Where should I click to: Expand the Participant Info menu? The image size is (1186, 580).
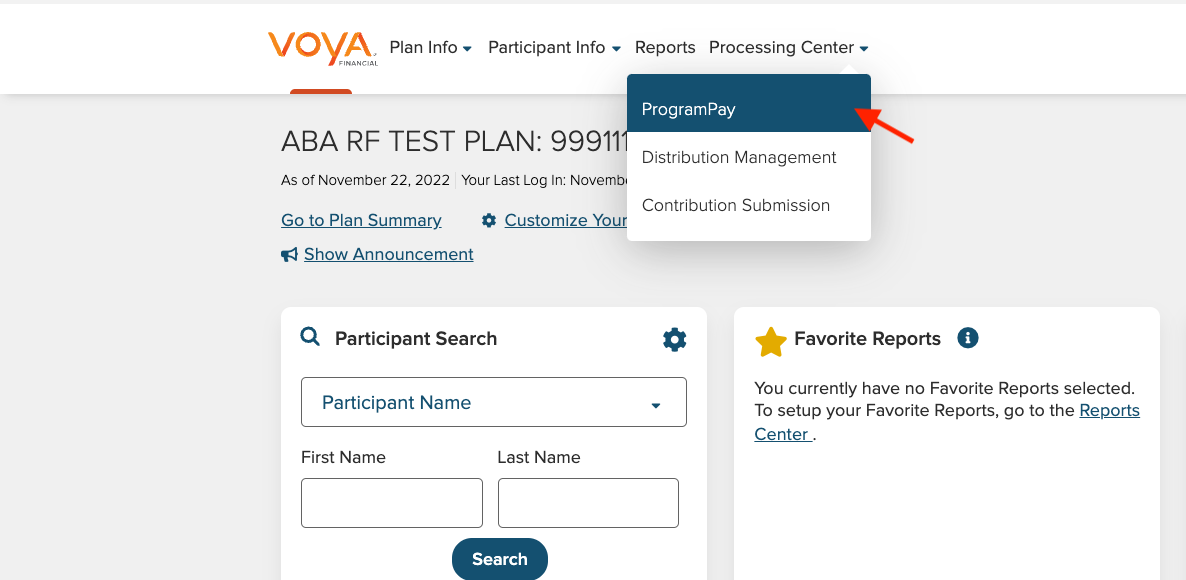554,48
